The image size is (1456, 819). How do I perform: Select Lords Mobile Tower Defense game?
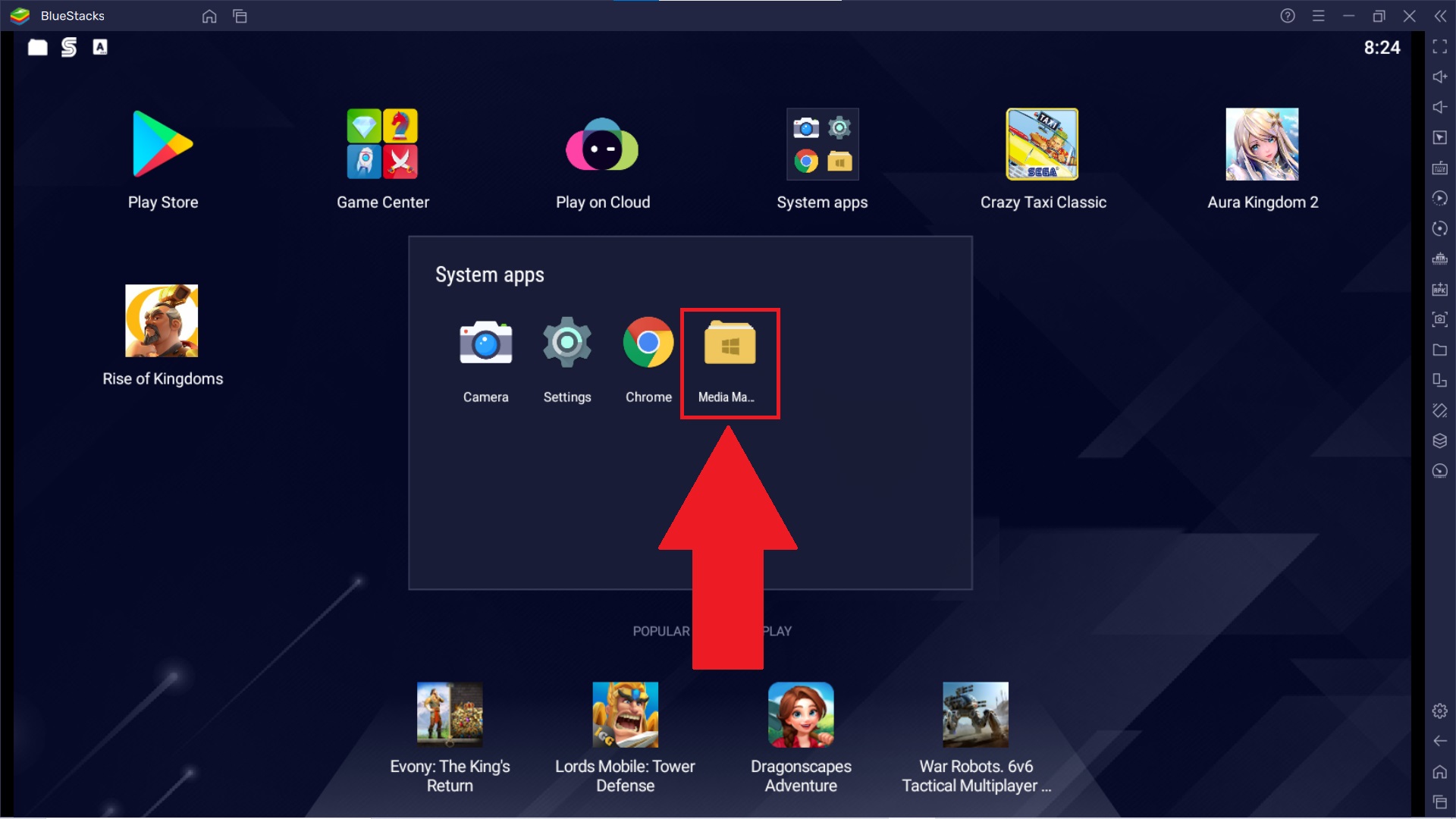(x=625, y=712)
